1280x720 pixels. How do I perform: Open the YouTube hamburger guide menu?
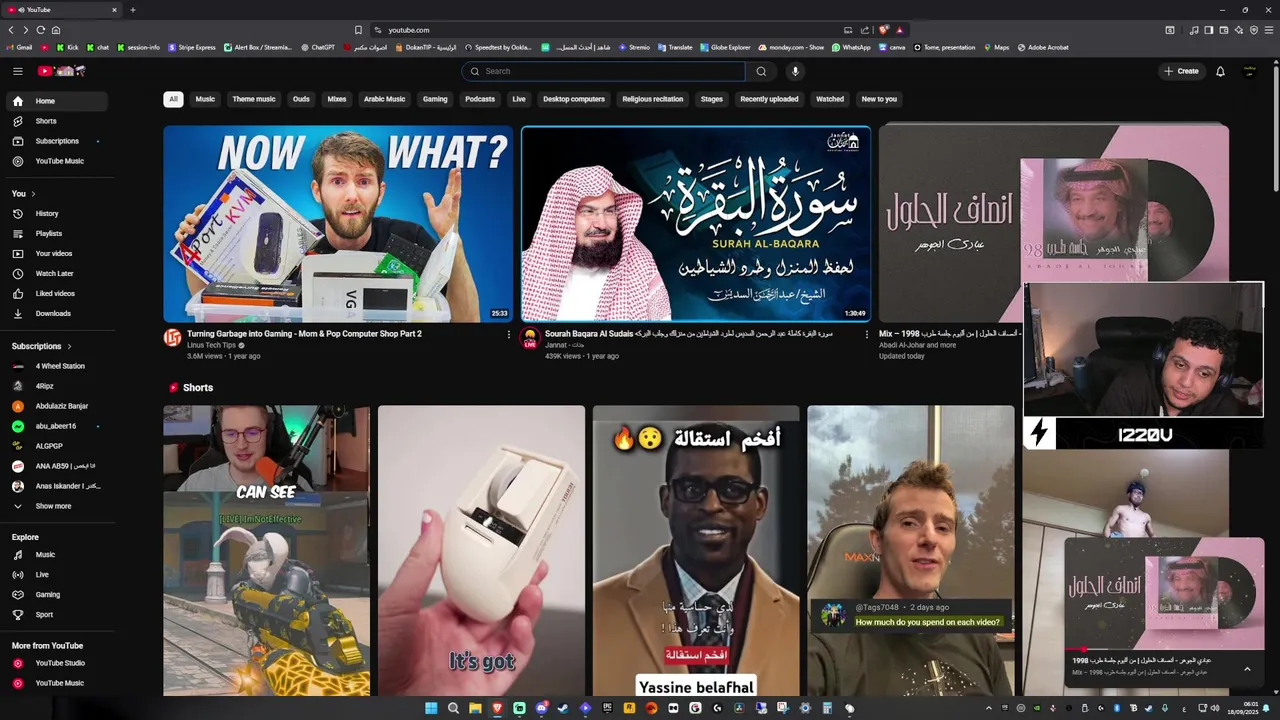[17, 71]
